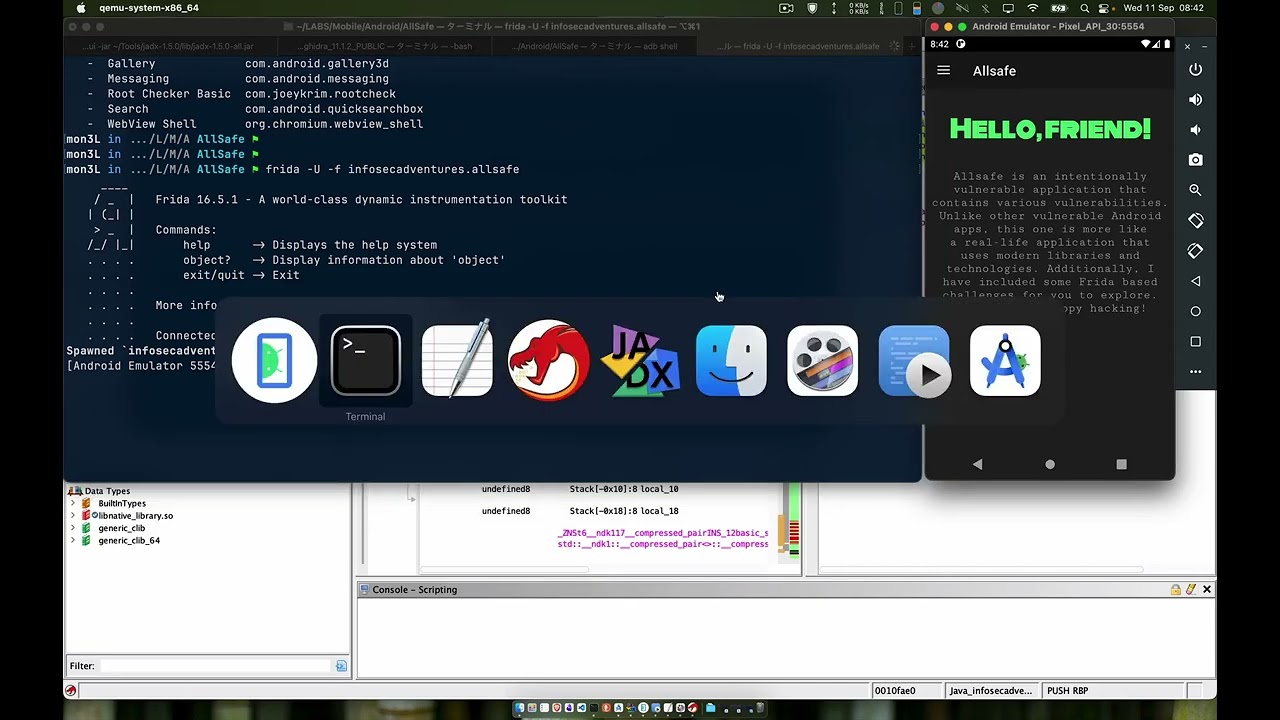
Task: Pick the QuickTime-style player icon in switcher
Action: tap(914, 361)
